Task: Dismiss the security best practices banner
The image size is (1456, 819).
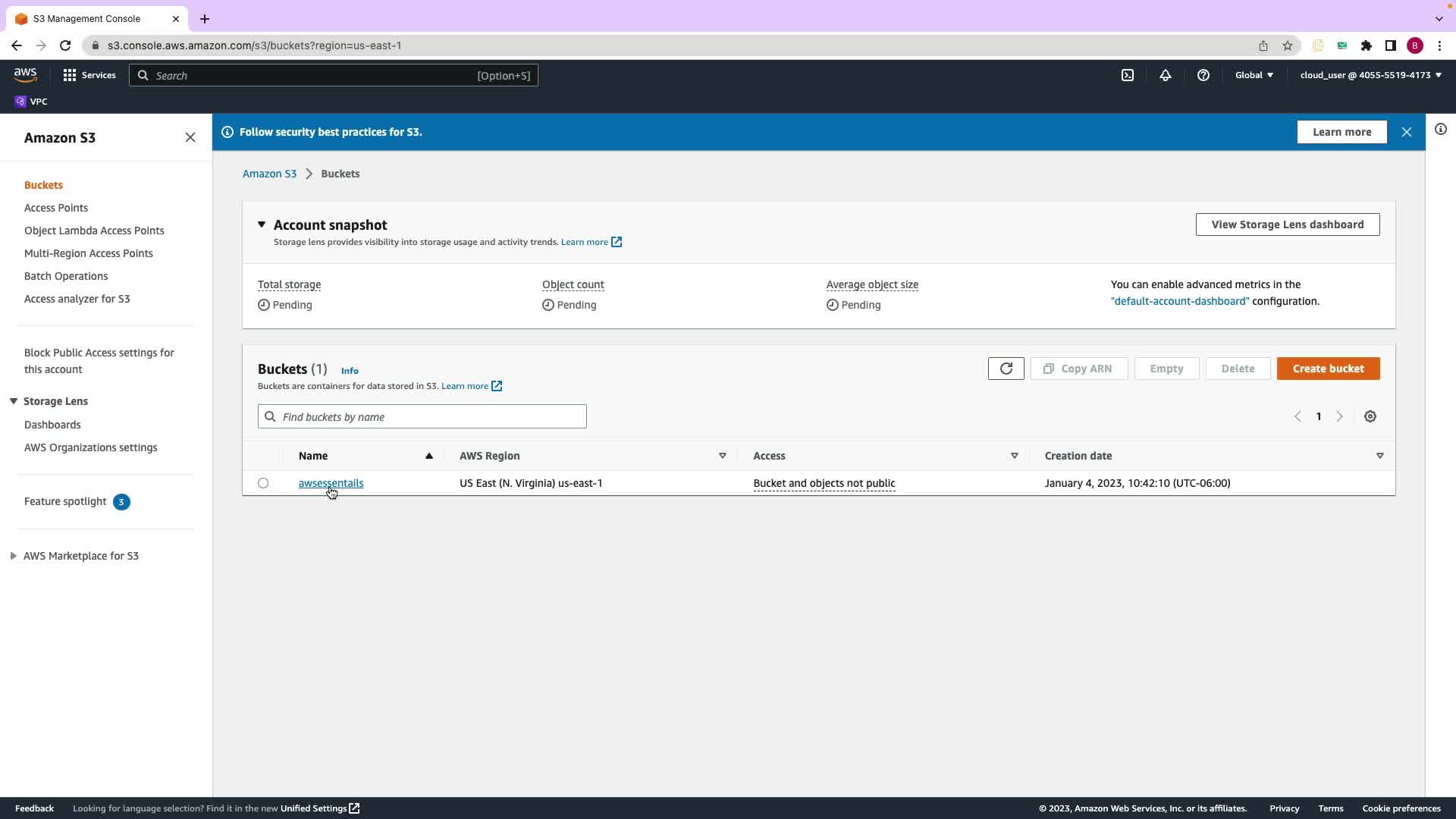Action: pos(1406,132)
